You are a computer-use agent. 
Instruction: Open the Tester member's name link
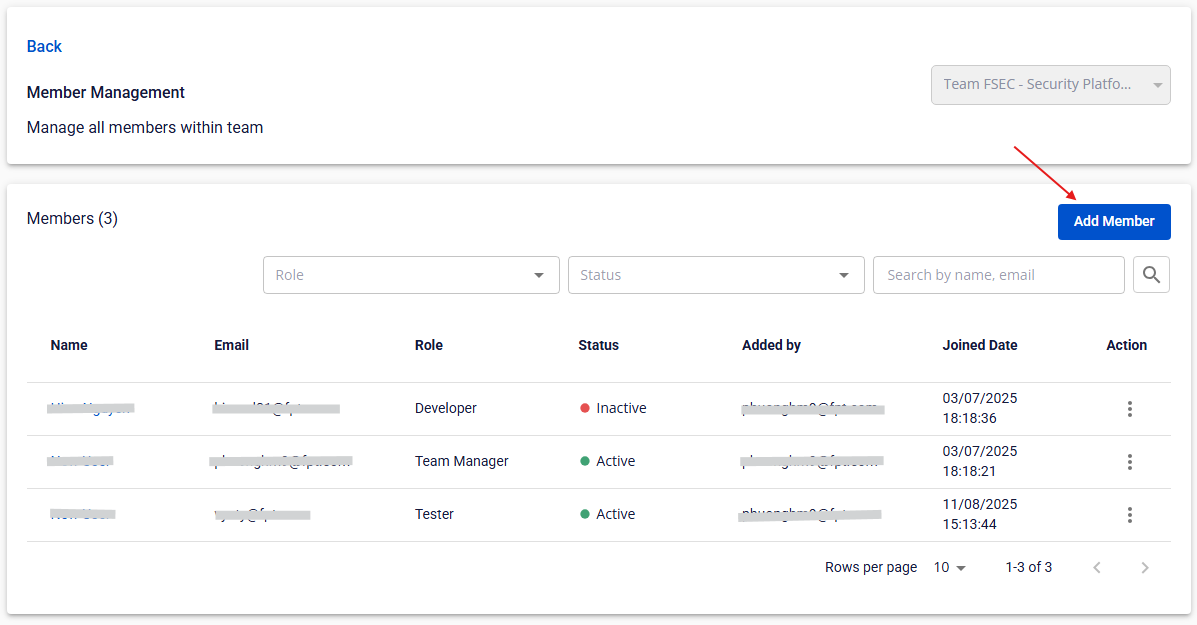(x=82, y=514)
